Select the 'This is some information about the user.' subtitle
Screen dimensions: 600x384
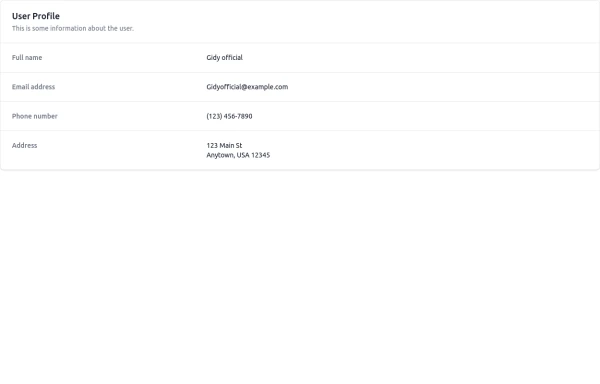pos(73,28)
